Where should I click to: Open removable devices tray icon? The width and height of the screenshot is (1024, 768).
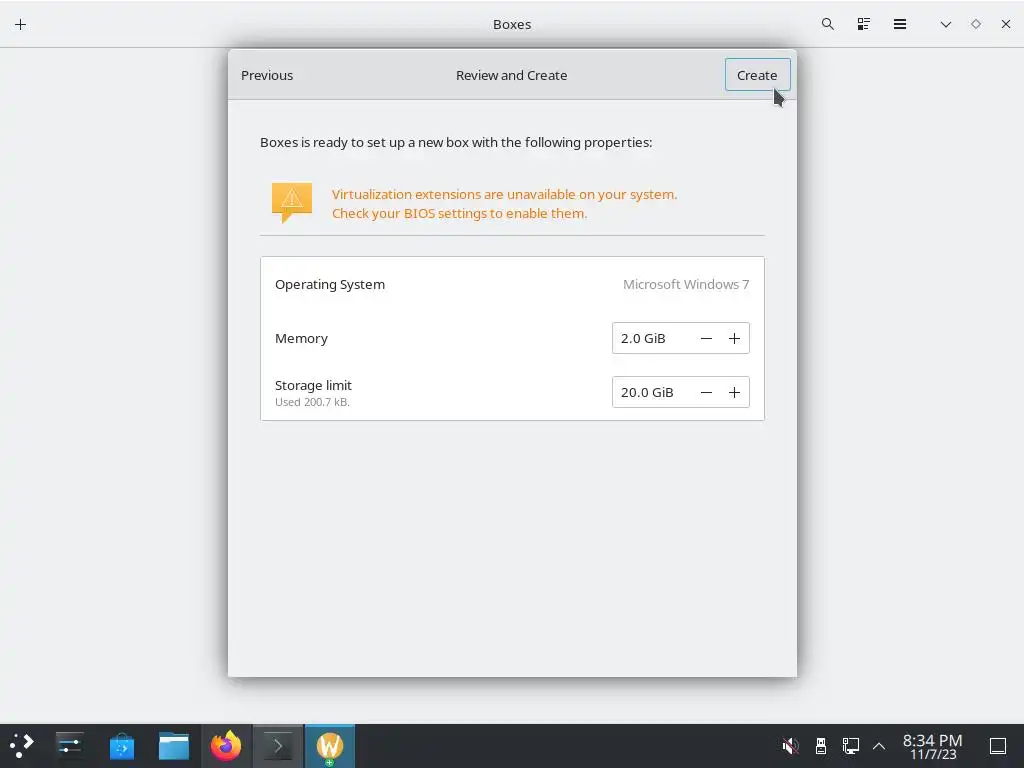(821, 745)
